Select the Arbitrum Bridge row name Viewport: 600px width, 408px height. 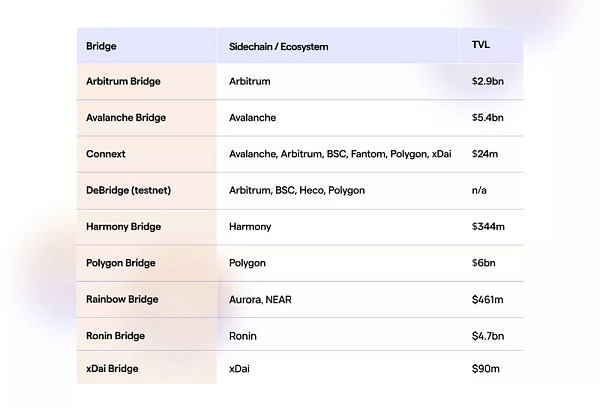click(x=123, y=81)
